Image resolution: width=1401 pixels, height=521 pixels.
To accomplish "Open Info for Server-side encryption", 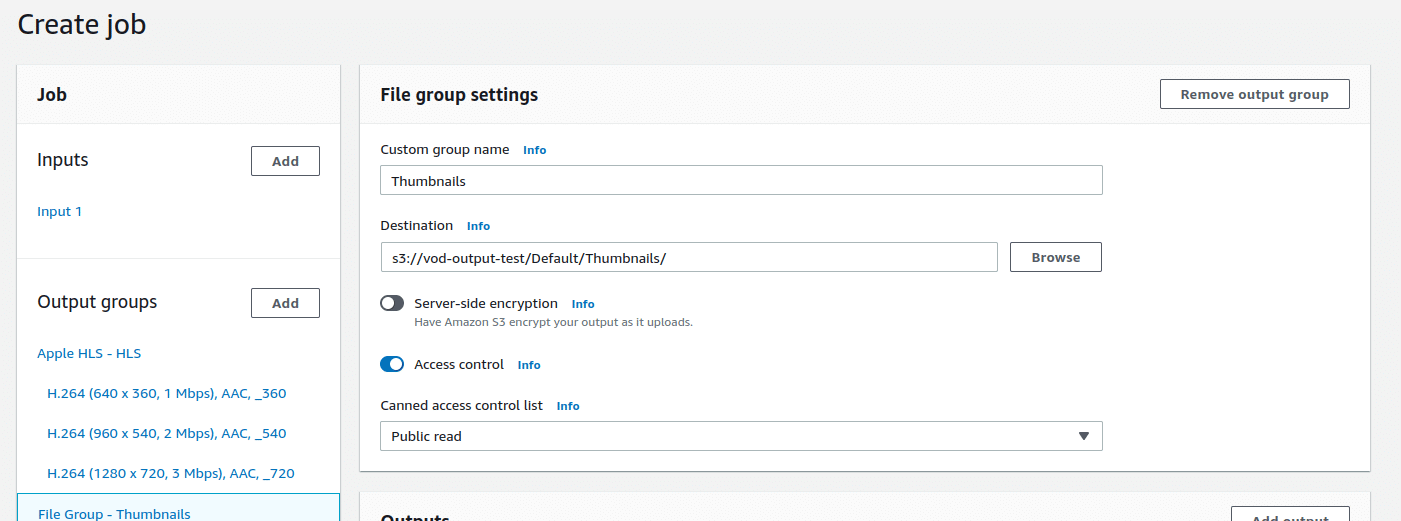I will 582,304.
